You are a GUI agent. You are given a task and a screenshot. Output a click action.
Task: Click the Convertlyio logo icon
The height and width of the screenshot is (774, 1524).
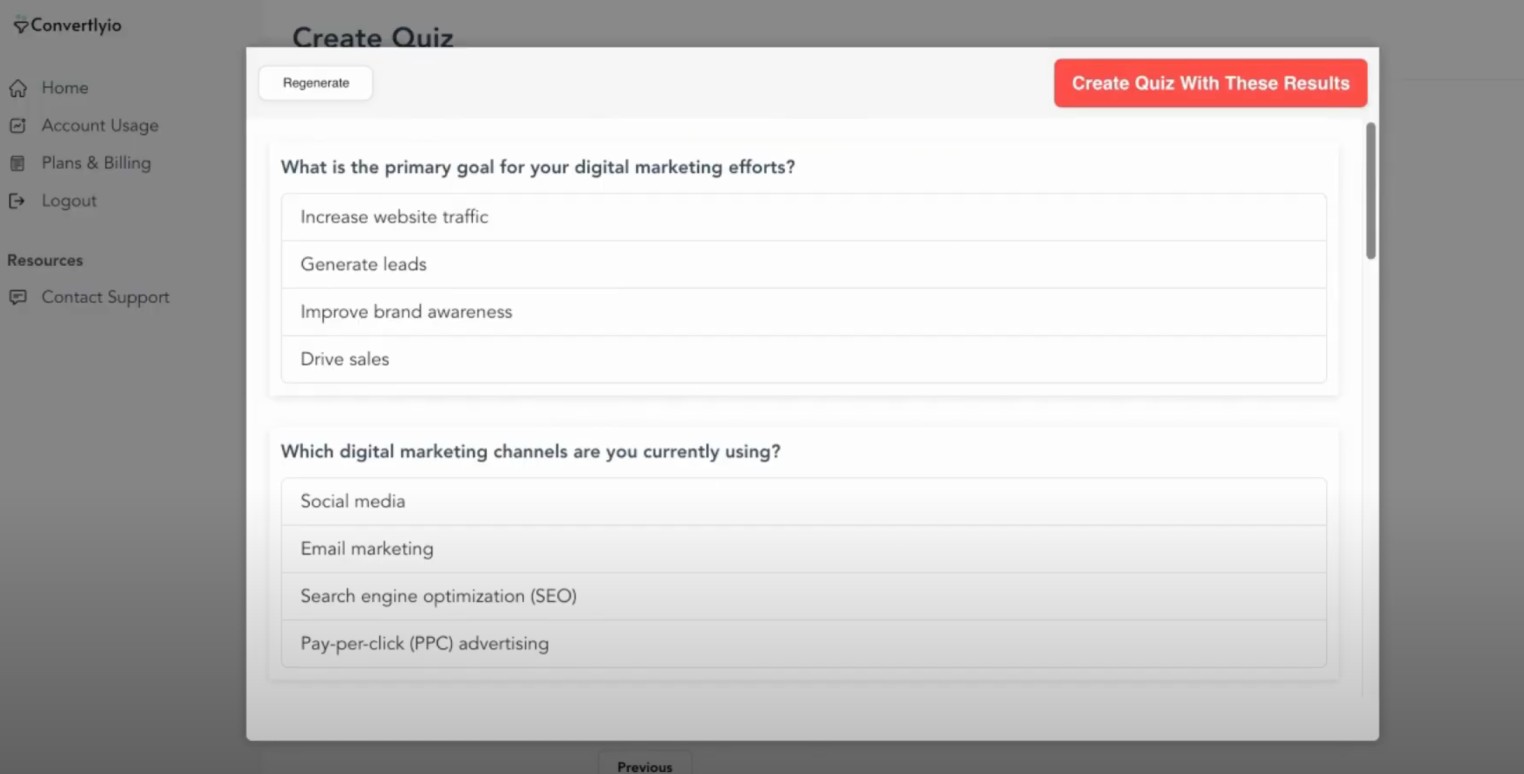click(x=20, y=25)
